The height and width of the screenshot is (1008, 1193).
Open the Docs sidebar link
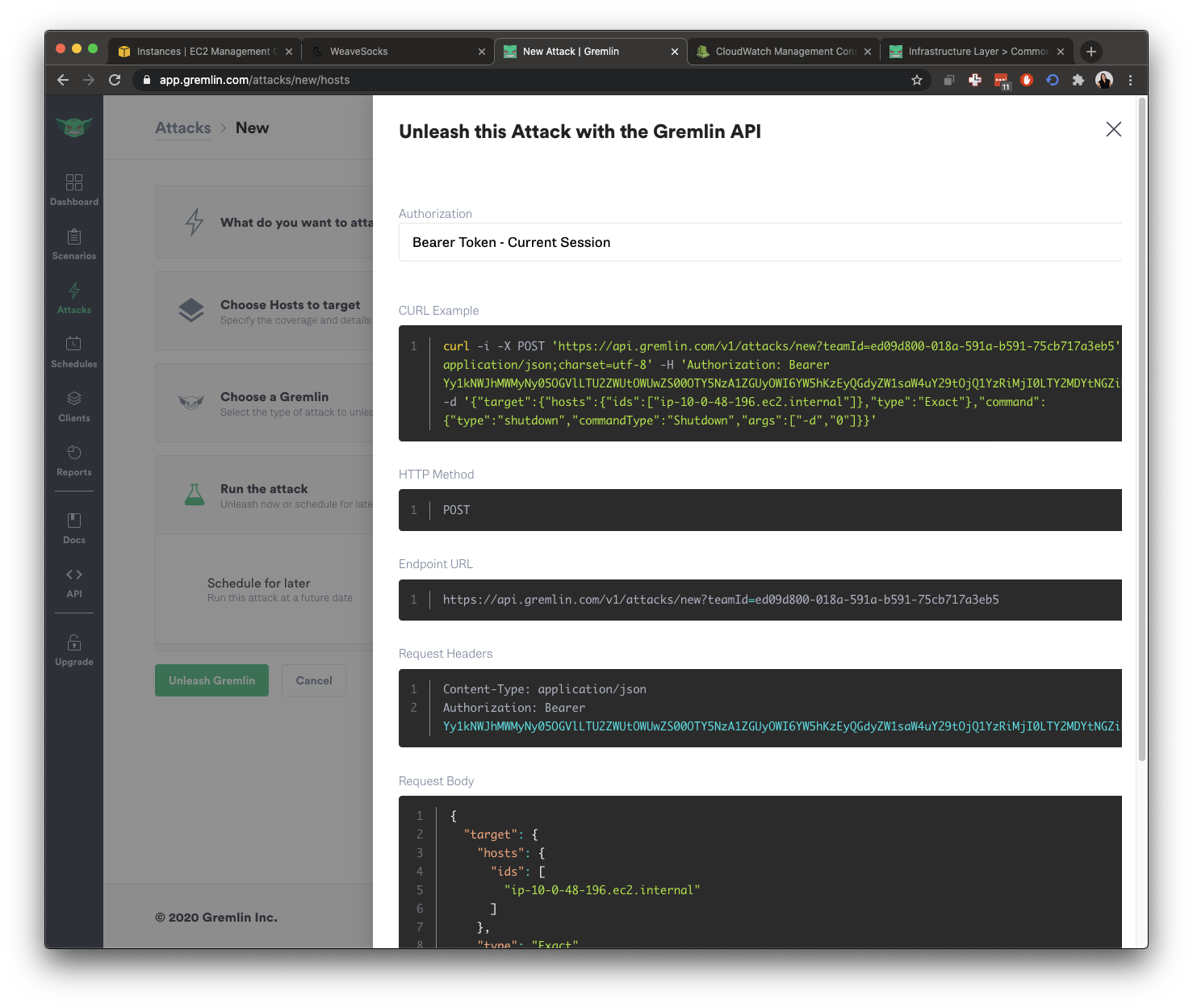74,529
